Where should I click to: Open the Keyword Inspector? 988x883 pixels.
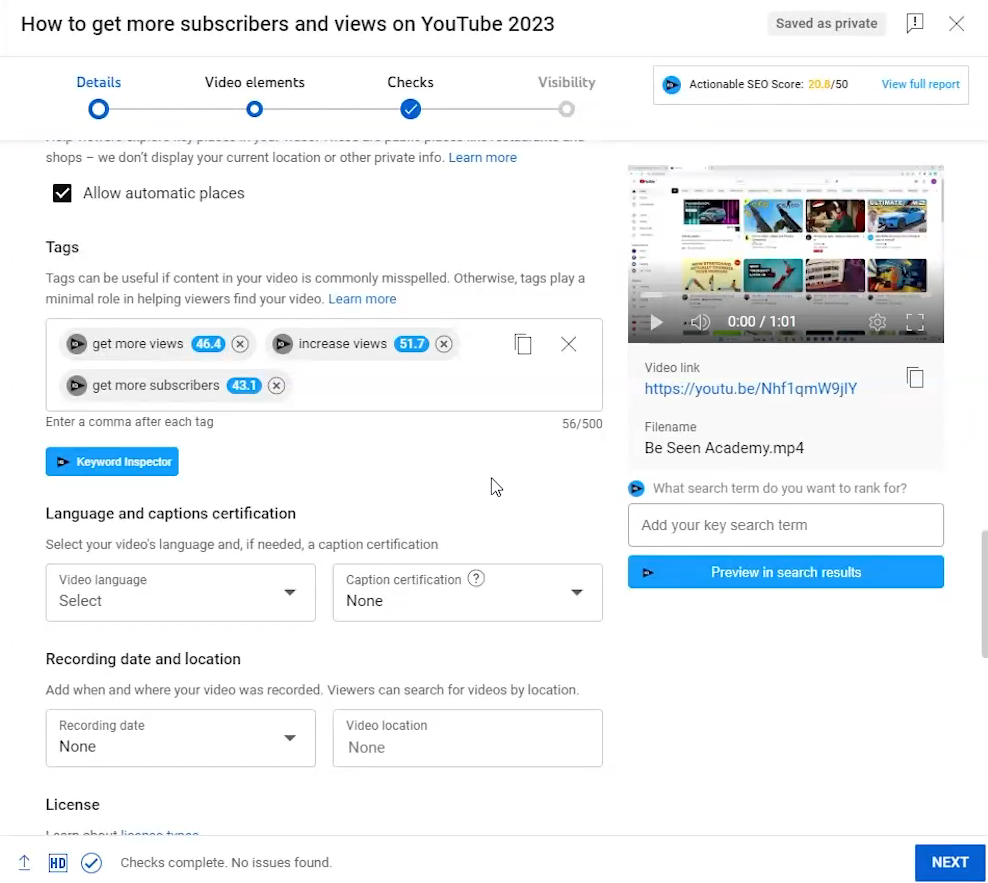point(111,461)
